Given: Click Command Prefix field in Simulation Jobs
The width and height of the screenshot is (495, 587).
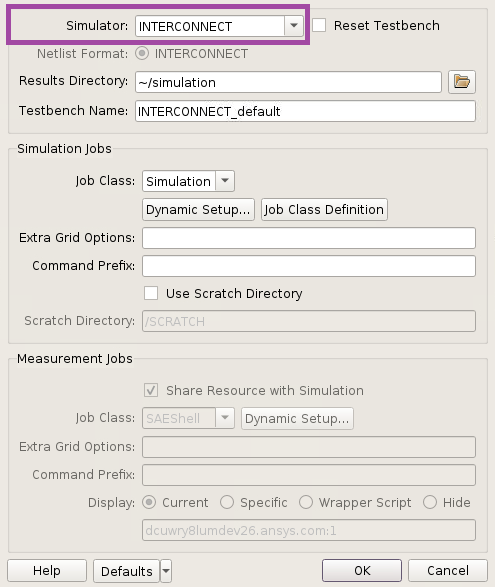Looking at the screenshot, I should [309, 266].
